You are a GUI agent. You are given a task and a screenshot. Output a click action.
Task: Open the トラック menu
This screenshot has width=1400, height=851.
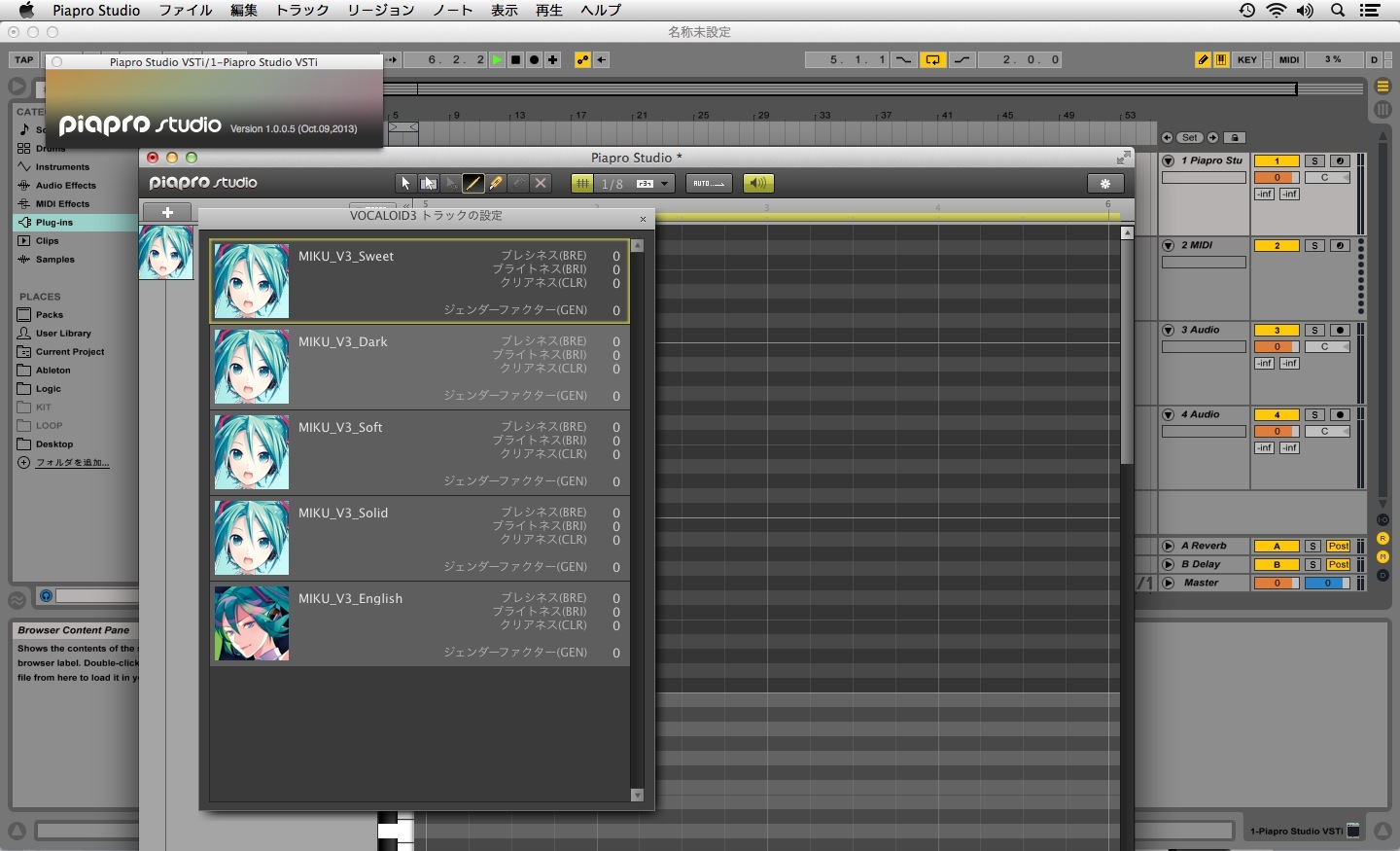click(302, 10)
